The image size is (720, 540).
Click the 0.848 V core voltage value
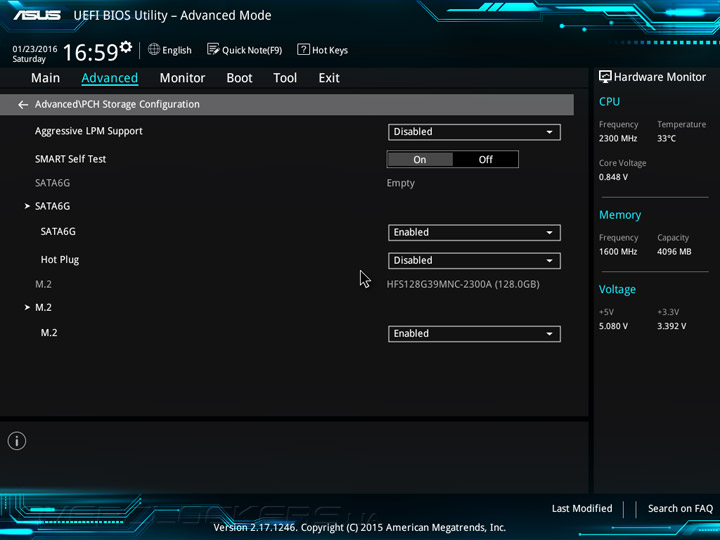[613, 177]
